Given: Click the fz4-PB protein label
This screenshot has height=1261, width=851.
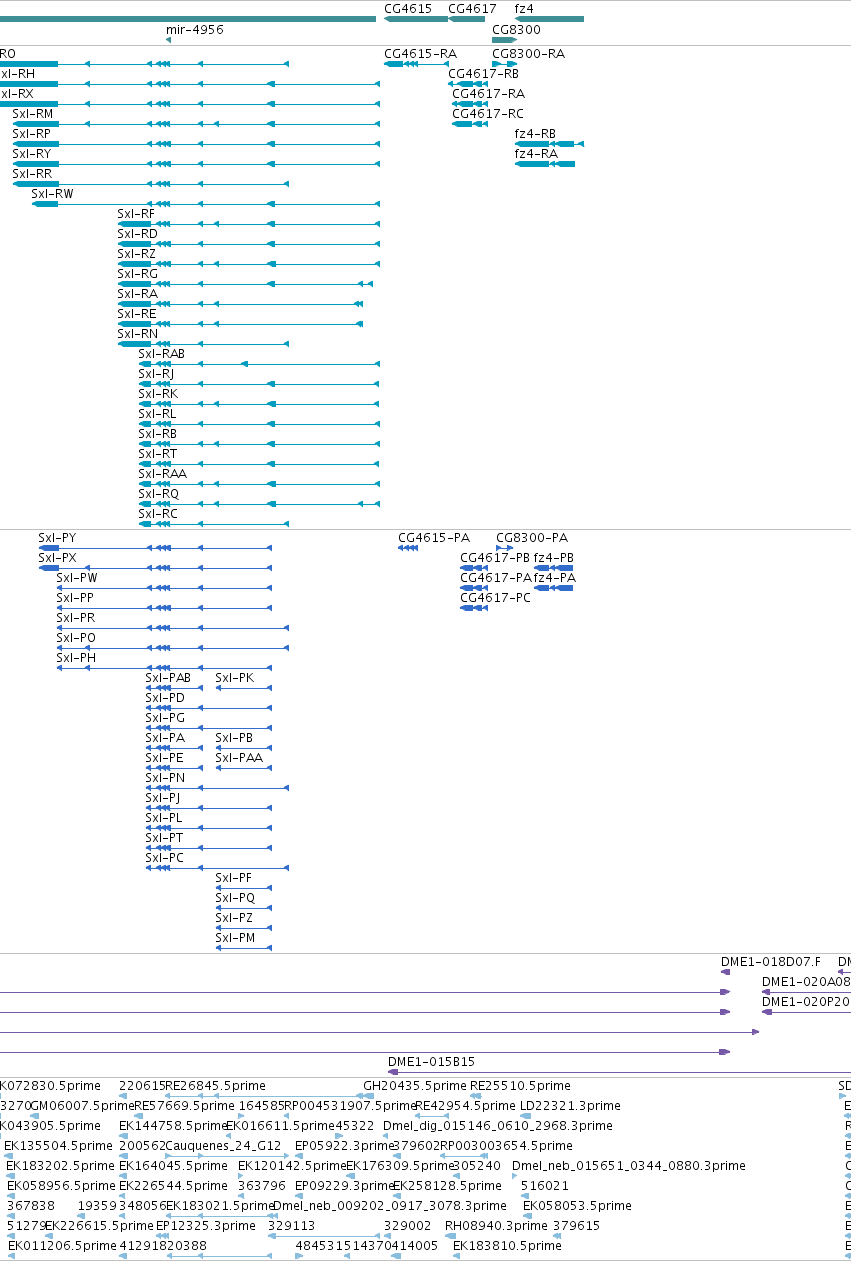Looking at the screenshot, I should tap(554, 558).
